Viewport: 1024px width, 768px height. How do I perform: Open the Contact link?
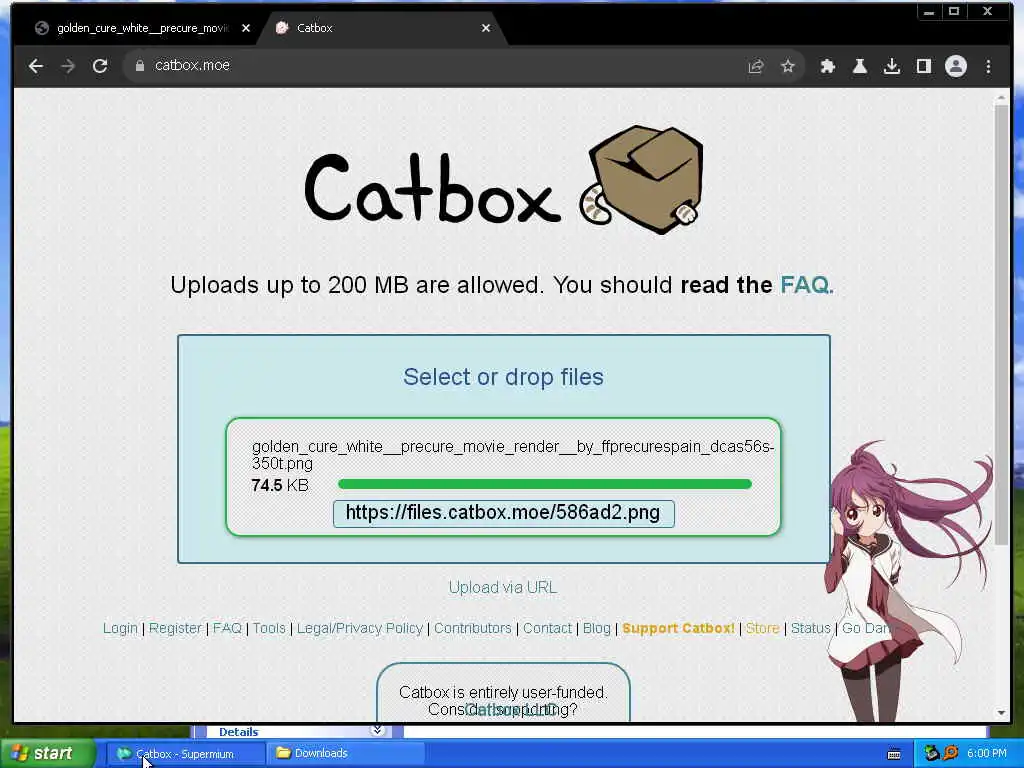pos(547,628)
